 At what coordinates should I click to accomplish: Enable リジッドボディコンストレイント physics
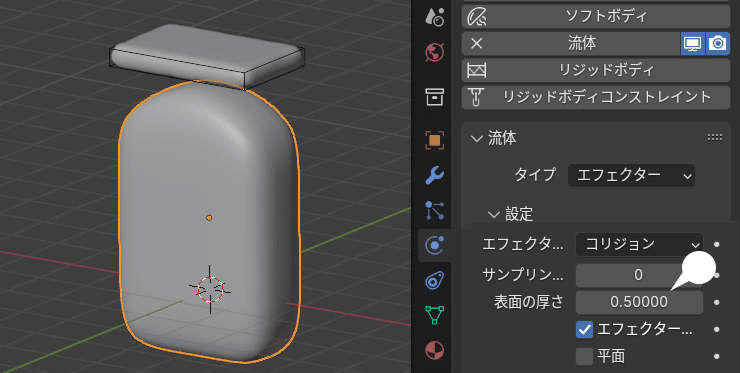[596, 97]
